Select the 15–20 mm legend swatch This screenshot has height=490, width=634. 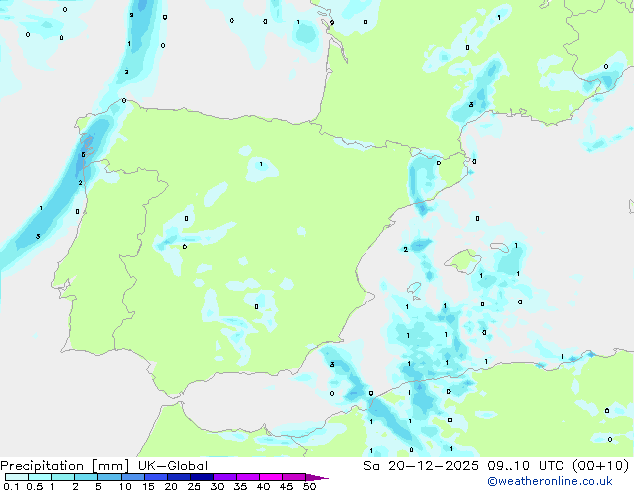point(155,477)
